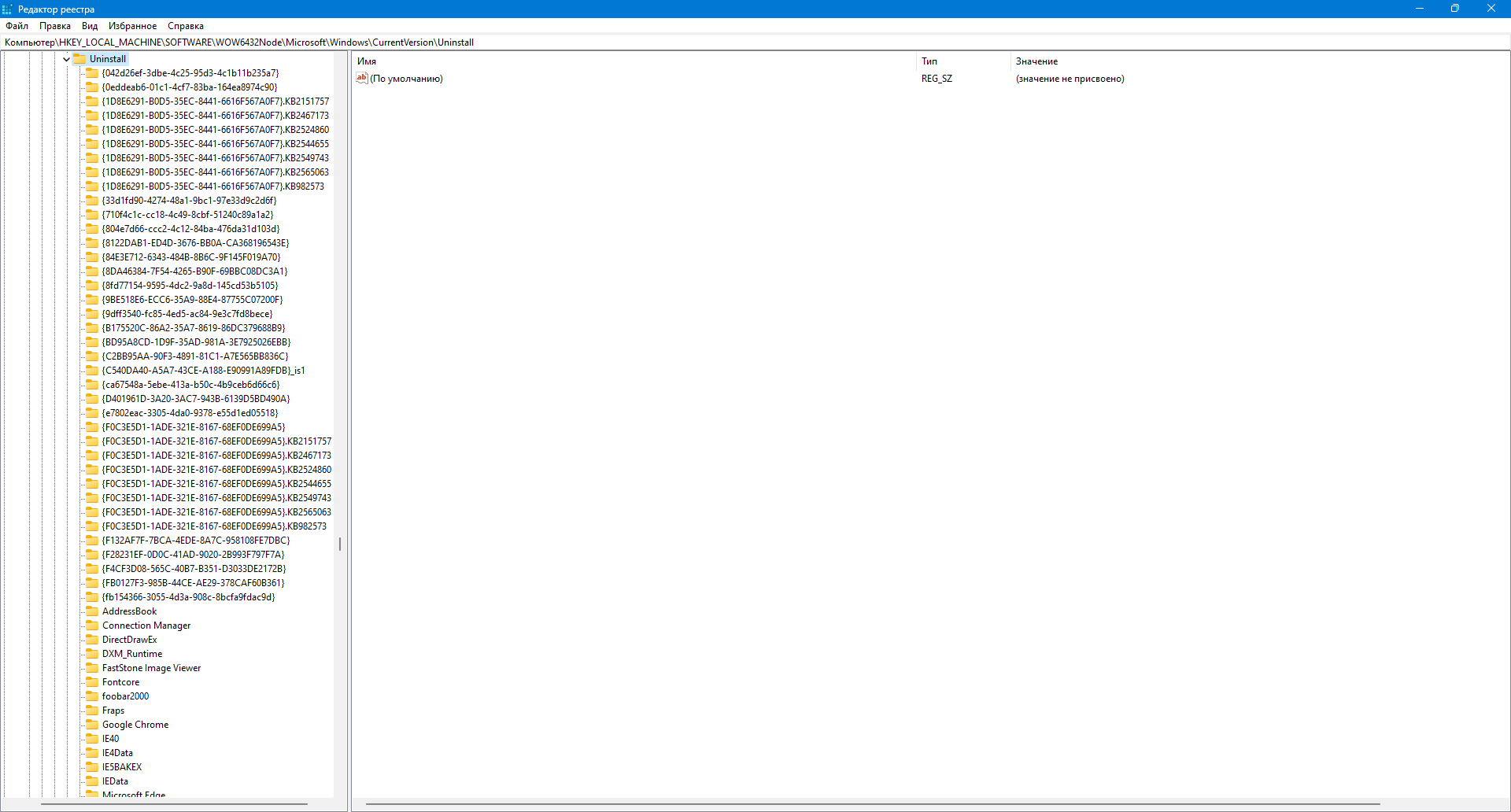Select key {BD95A8CD-1D9F-35AD-981A-3E7925026EBB}
The height and width of the screenshot is (812, 1511).
(196, 342)
